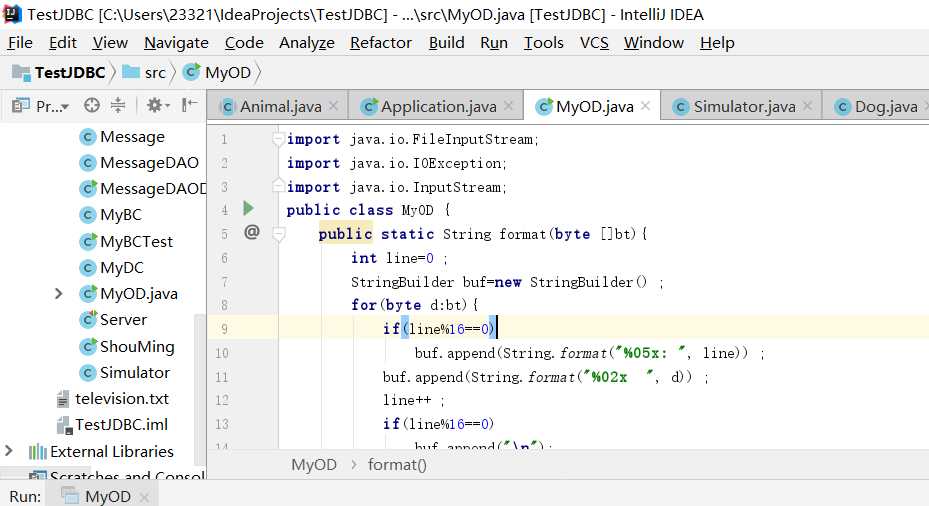Expand the MyOD.java tree node arrow

click(x=58, y=293)
